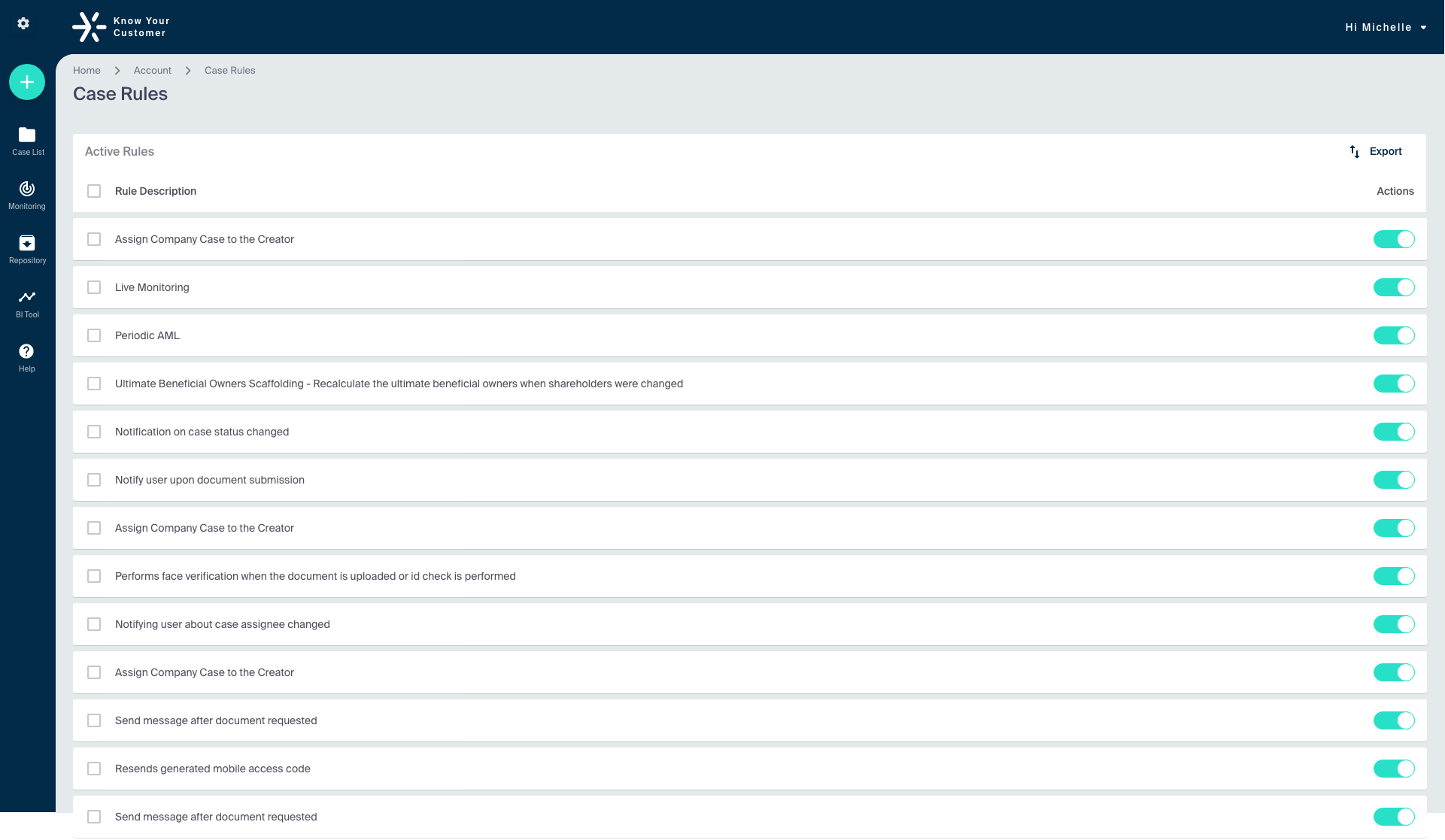
Task: Open Monitoring in the sidebar
Action: (x=27, y=196)
